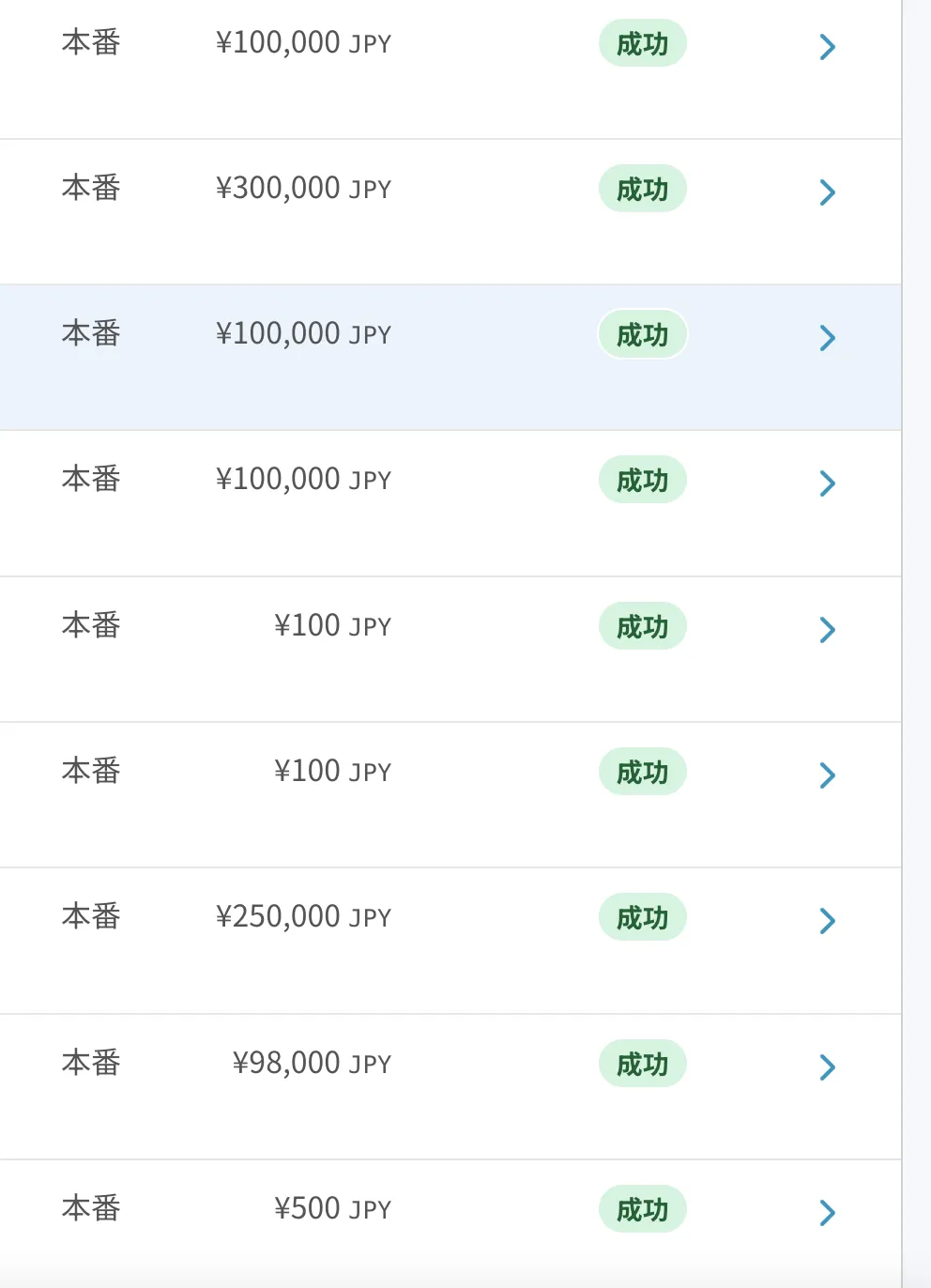
Task: Select the 成功 status for the ¥250,000 payment
Action: [x=643, y=917]
